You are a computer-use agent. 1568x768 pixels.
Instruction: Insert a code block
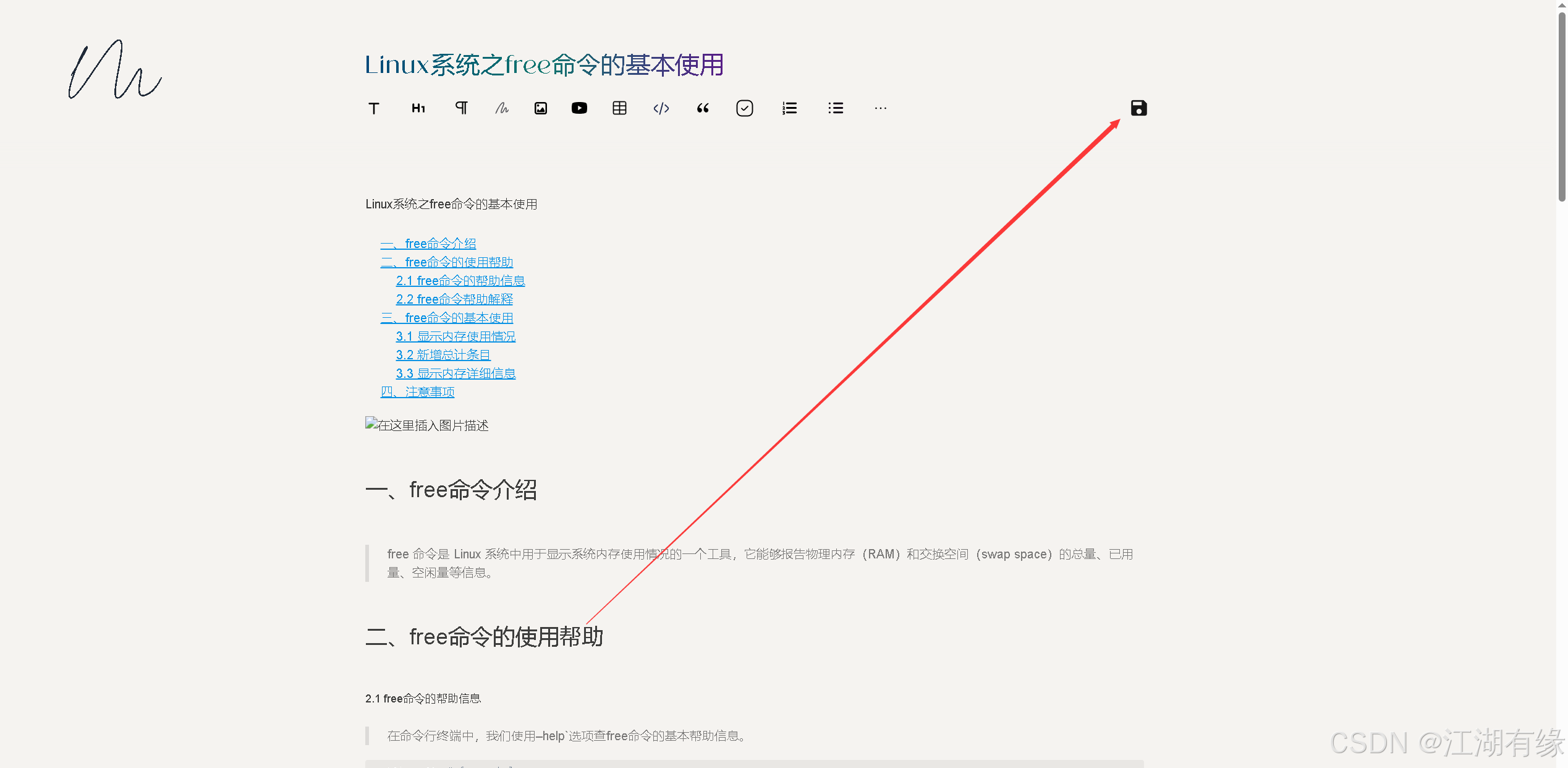click(661, 108)
